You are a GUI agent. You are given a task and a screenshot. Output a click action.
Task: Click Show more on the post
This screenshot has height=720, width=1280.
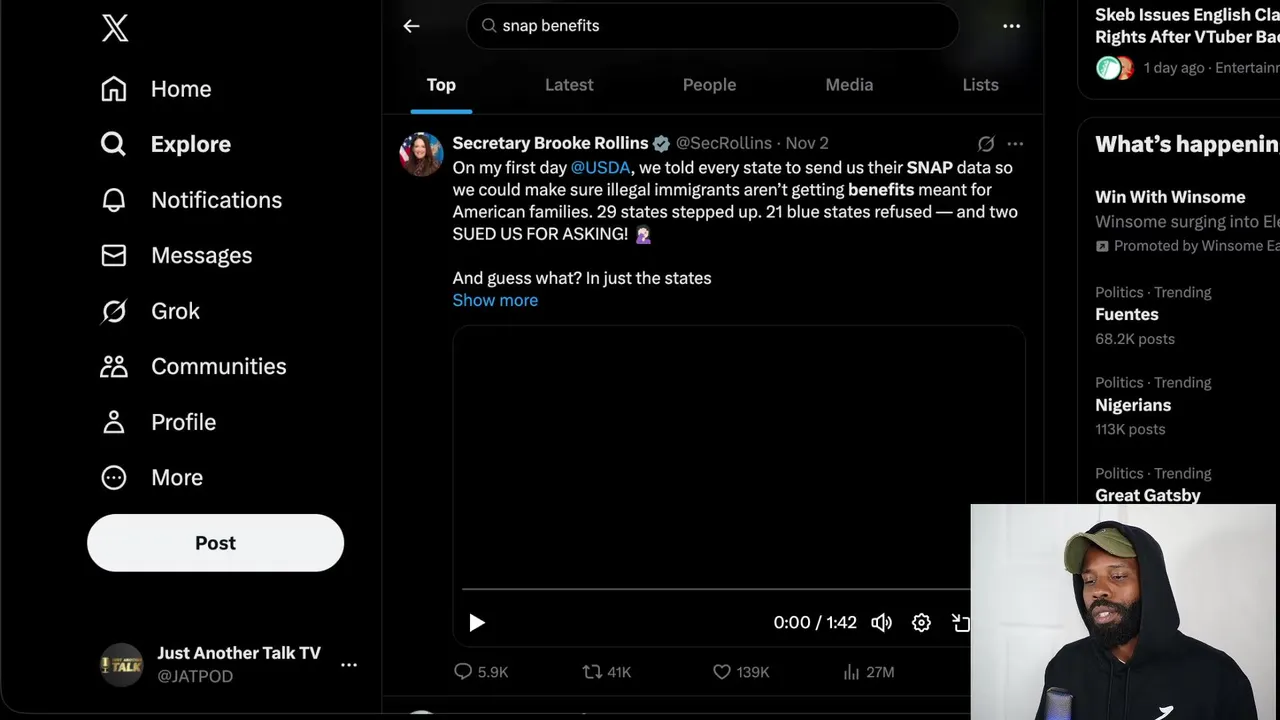(495, 300)
